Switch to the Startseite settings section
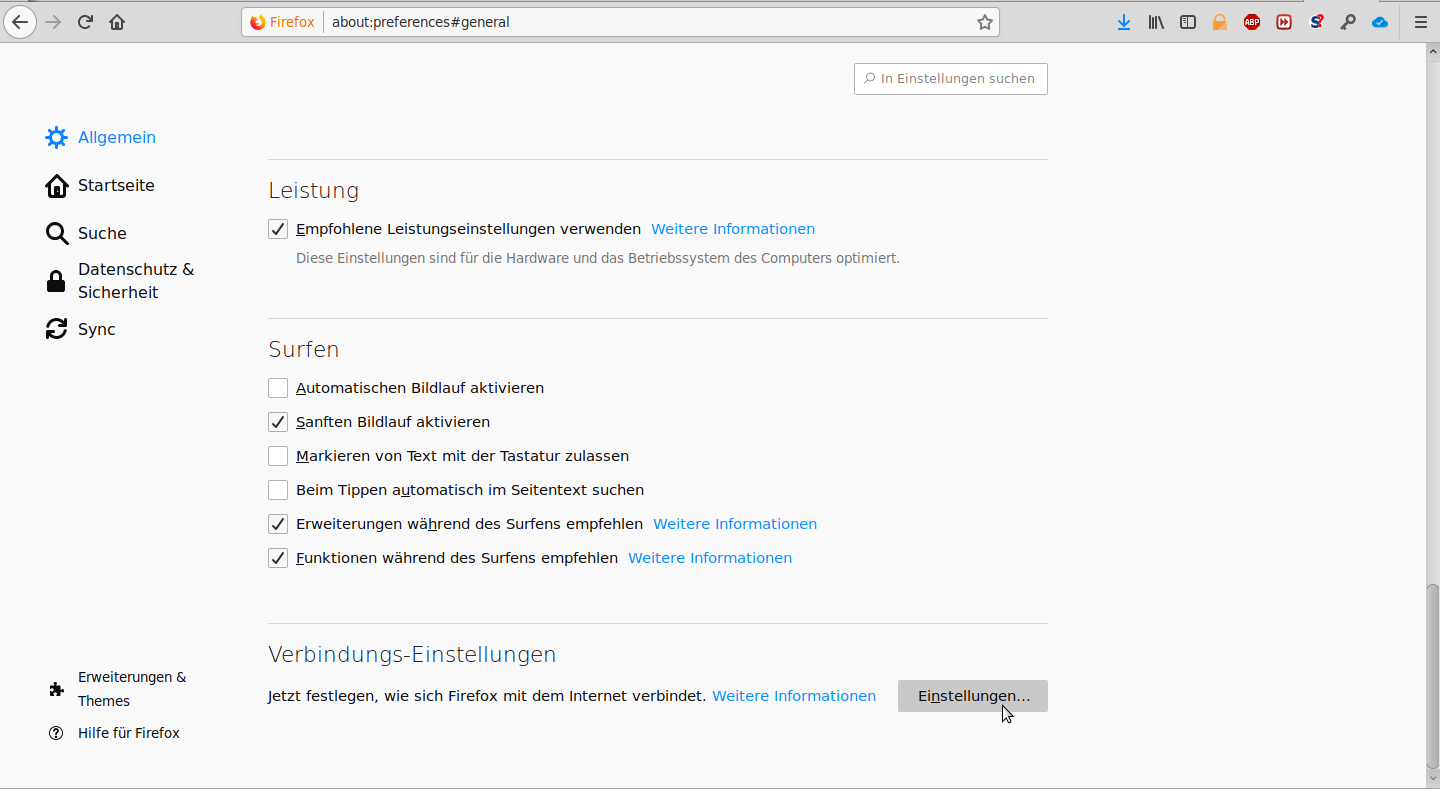This screenshot has height=789, width=1440. click(115, 186)
